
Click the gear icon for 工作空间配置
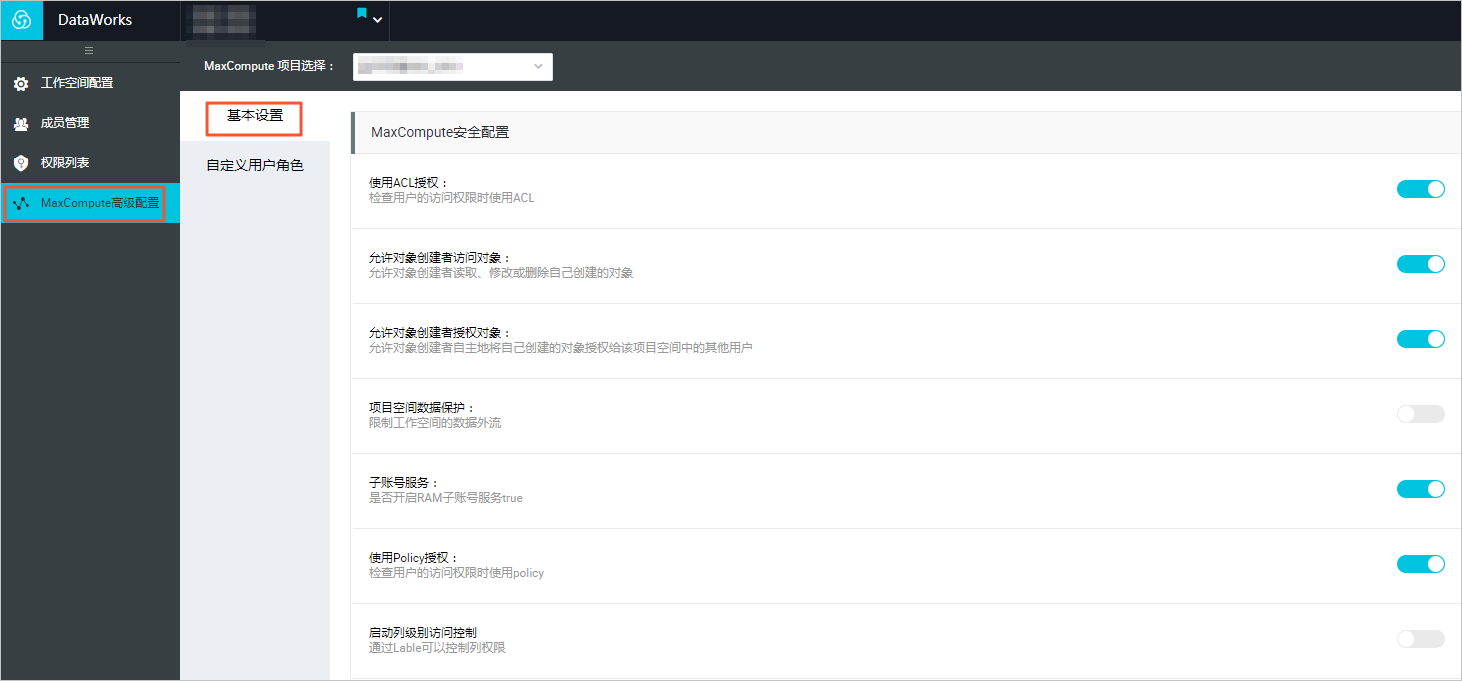coord(21,84)
